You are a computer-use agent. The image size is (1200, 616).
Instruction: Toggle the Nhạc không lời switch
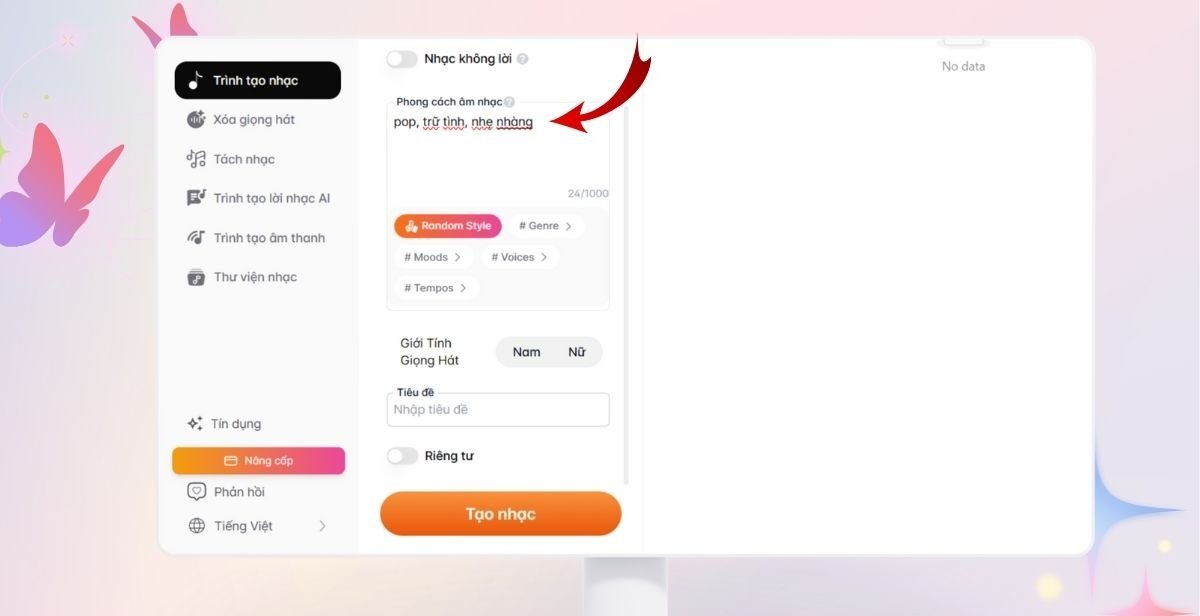[x=402, y=59]
